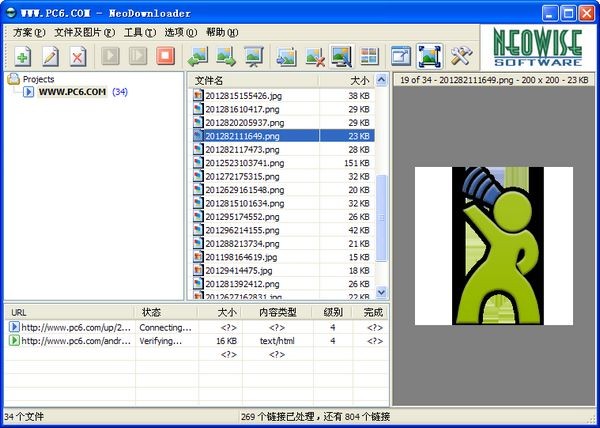Open the 文件及图片(F) menu

[x=85, y=33]
